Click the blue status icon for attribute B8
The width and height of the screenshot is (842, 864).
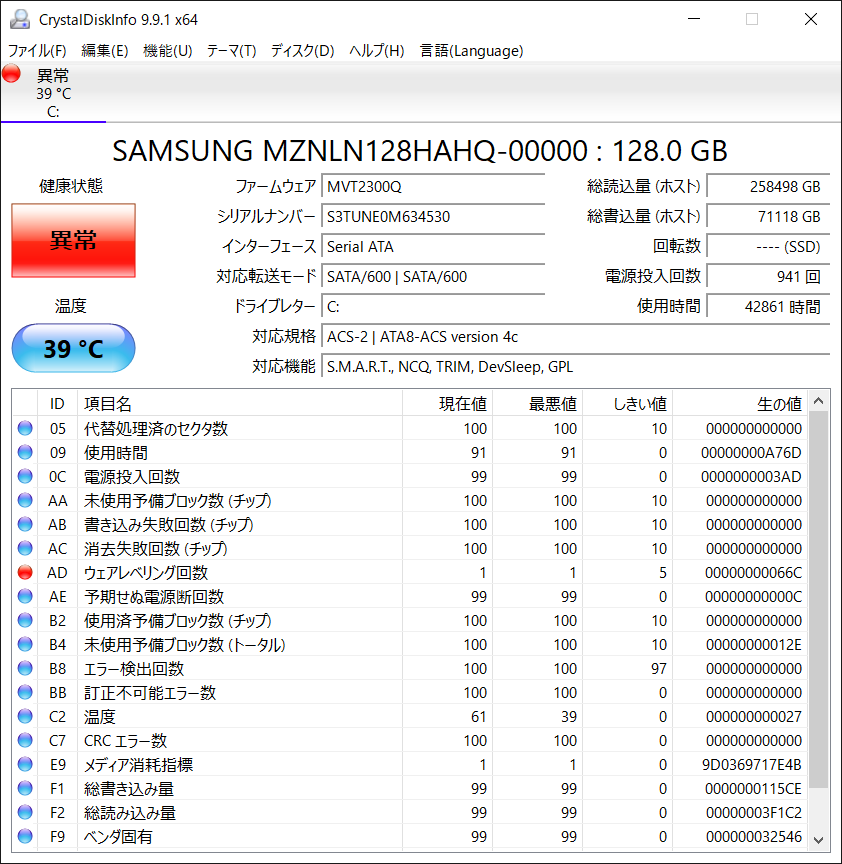point(25,668)
